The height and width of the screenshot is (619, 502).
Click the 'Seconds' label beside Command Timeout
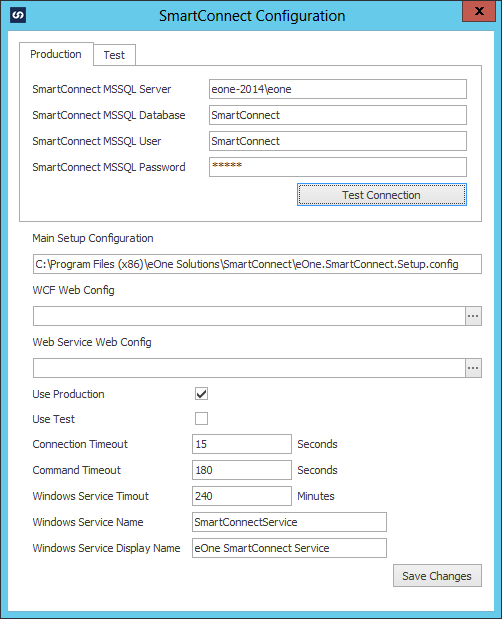317,470
